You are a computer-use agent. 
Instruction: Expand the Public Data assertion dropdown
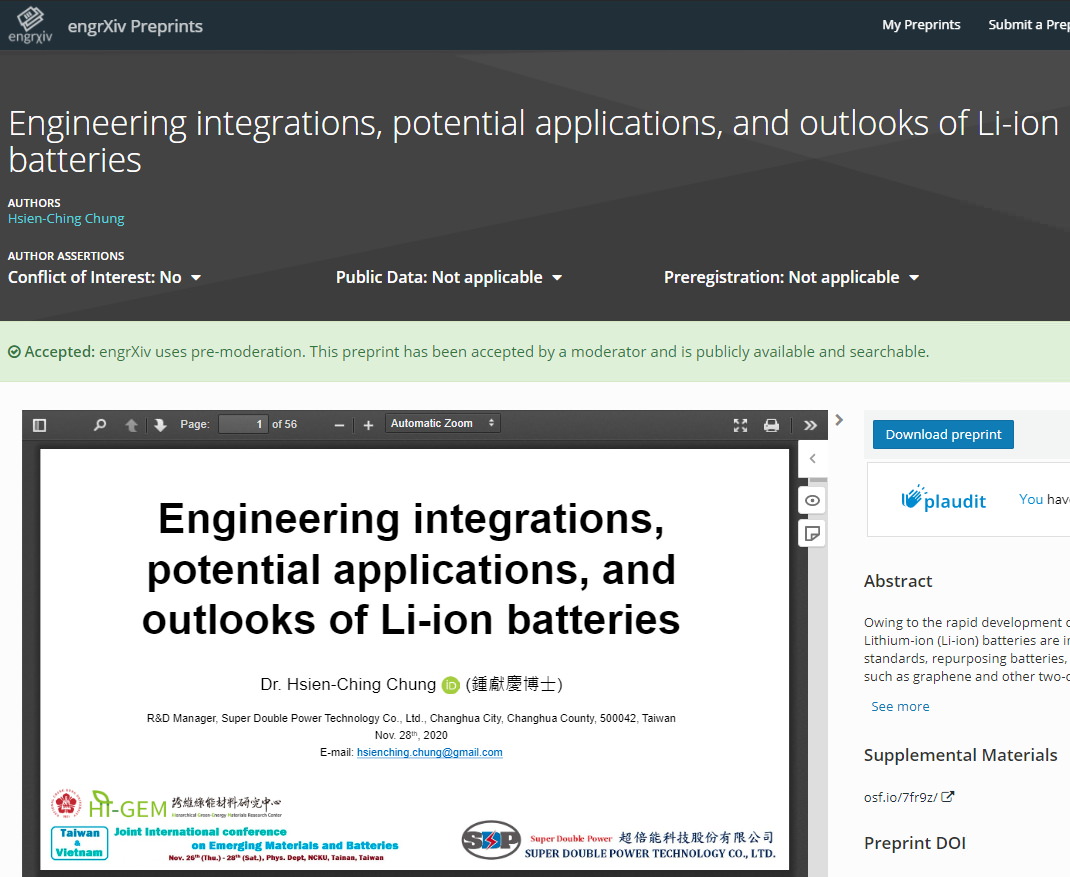point(448,278)
